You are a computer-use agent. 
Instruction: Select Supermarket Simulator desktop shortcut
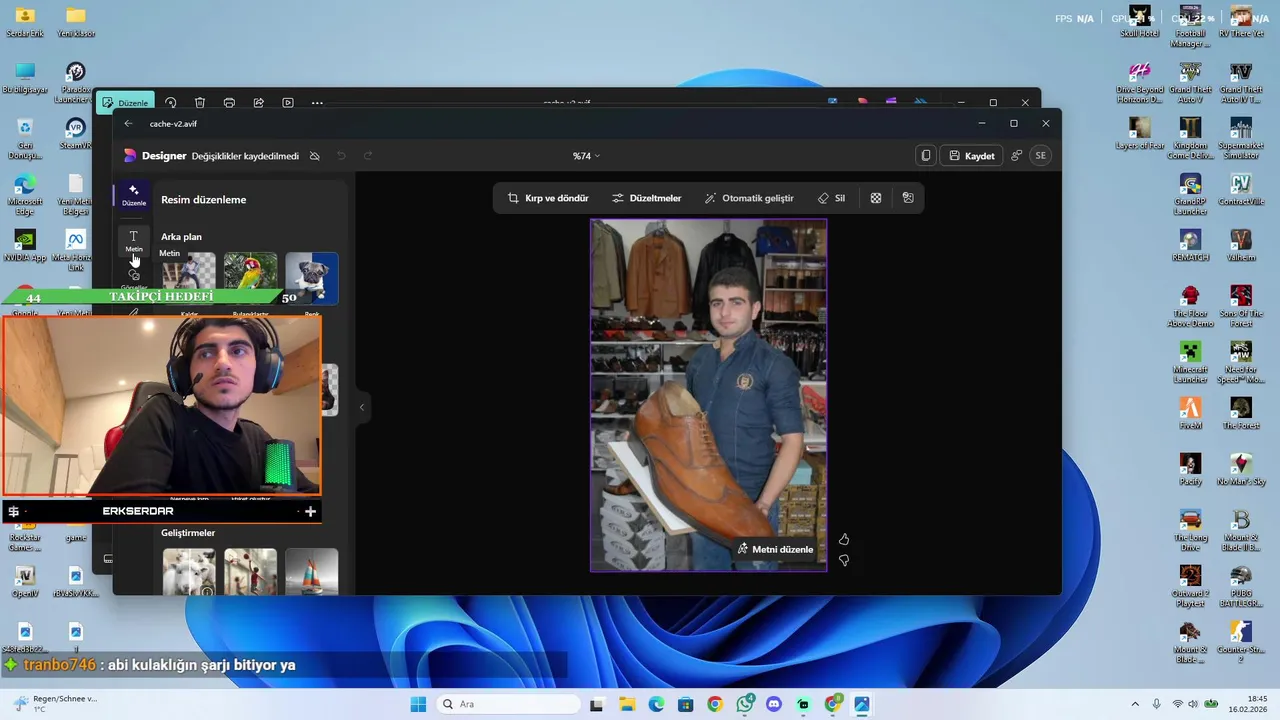1240,138
